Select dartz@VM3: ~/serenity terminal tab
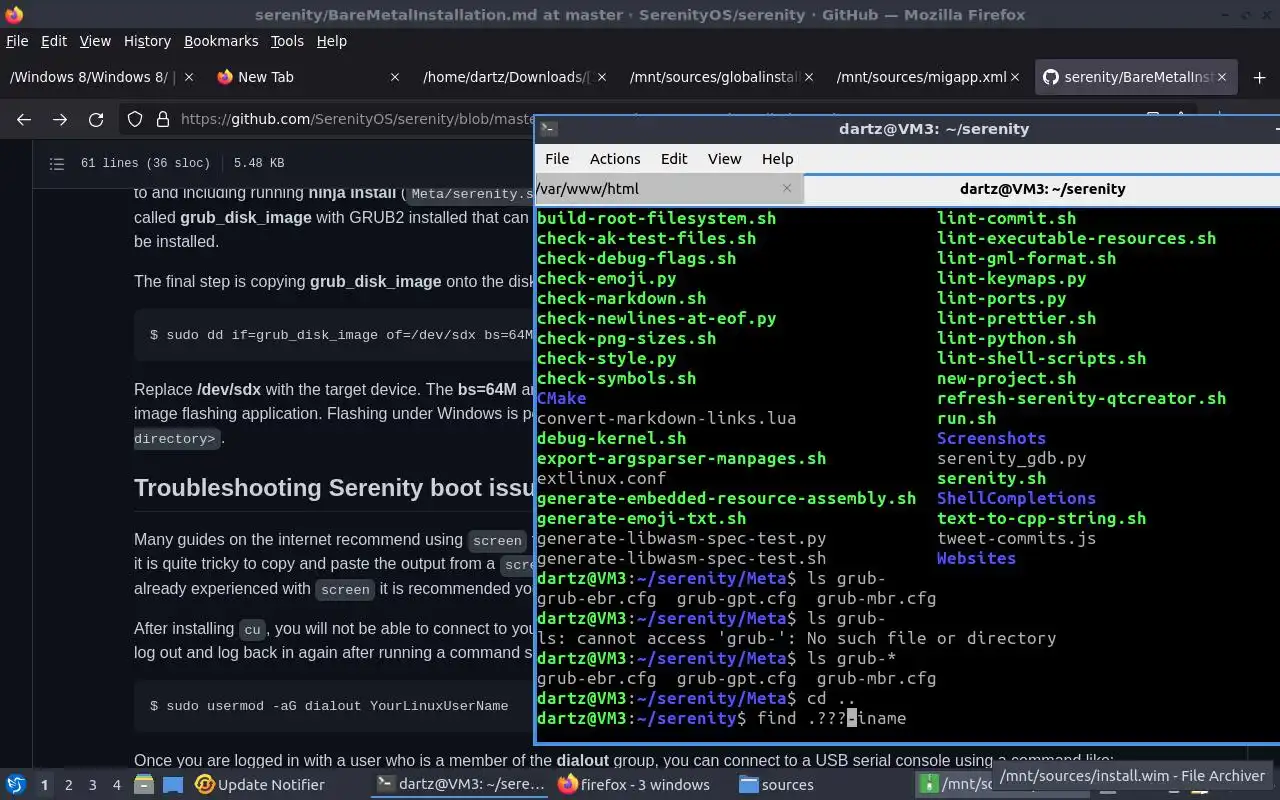 [1042, 188]
